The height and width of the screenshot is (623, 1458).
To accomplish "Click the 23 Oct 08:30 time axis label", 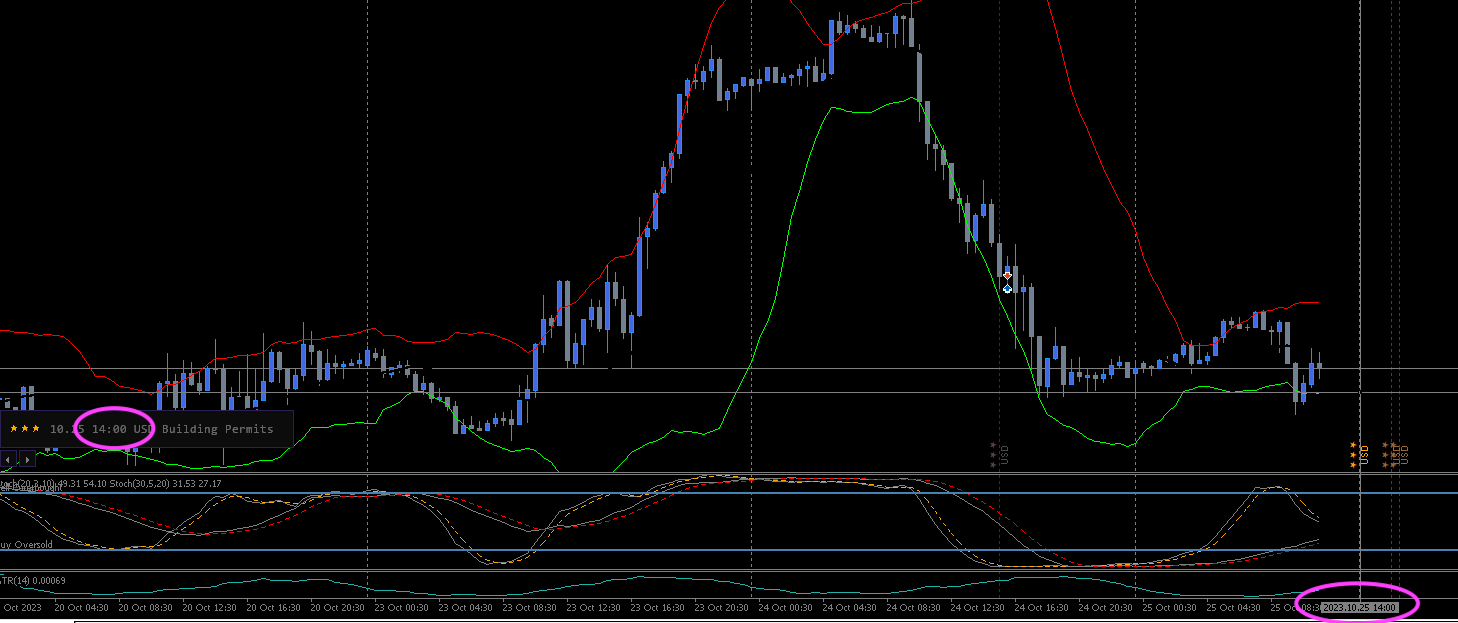I will 530,607.
